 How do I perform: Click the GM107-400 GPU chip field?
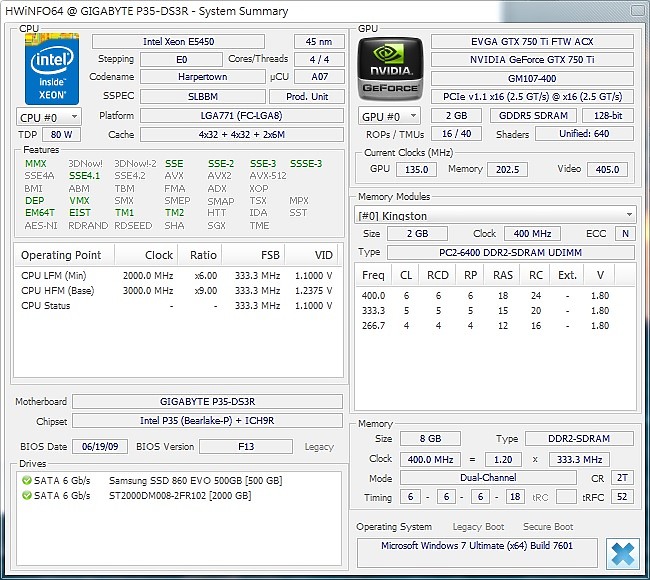tap(532, 78)
